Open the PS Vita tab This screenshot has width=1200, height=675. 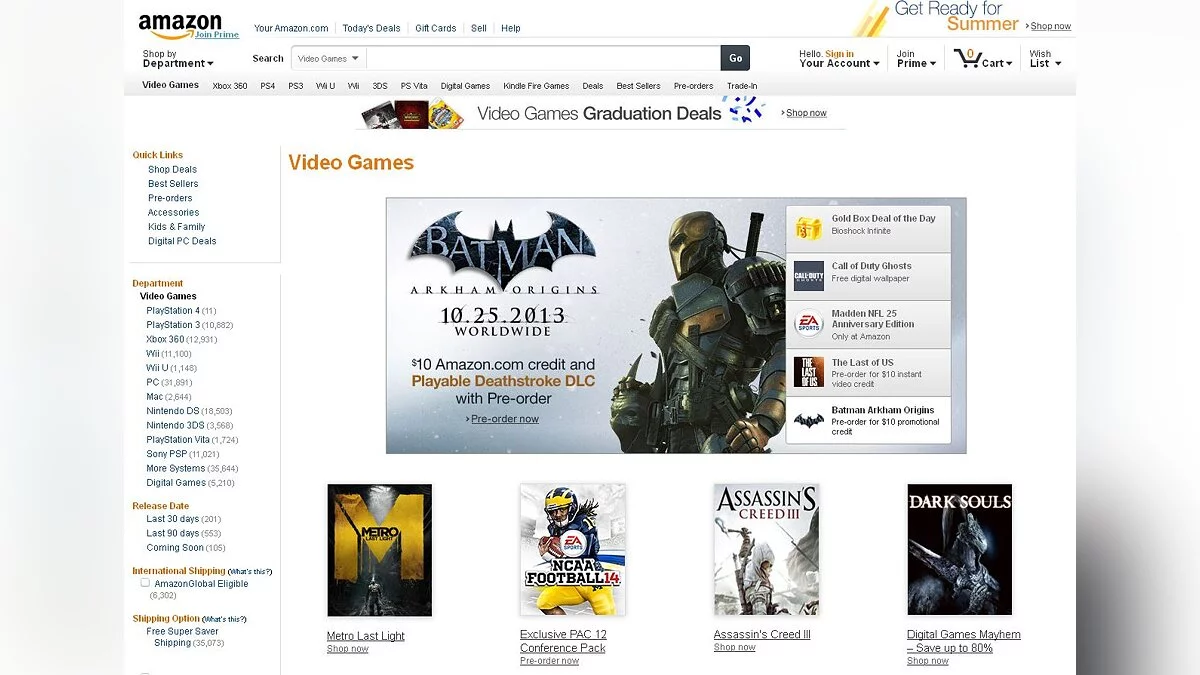tap(414, 86)
